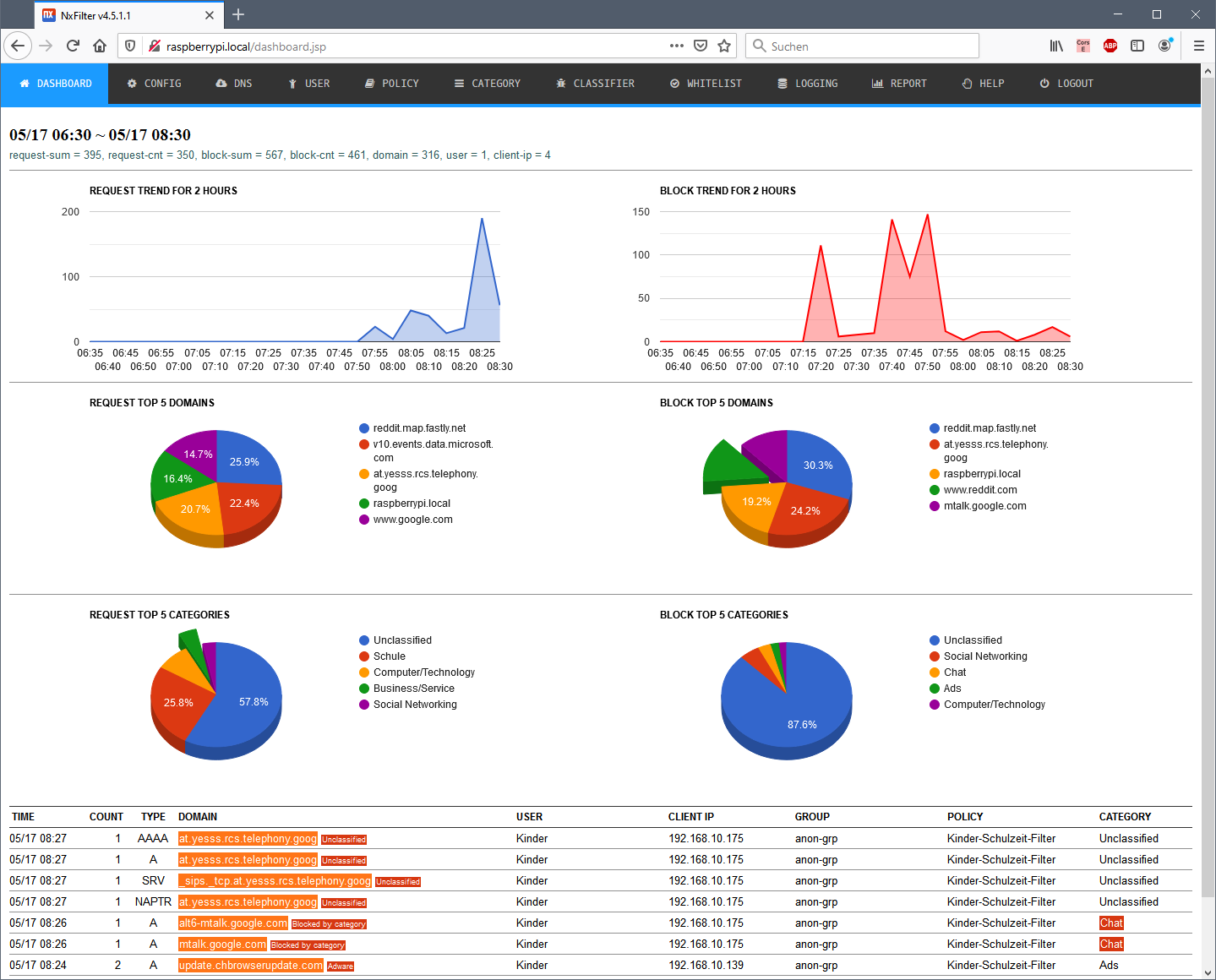Screen dimensions: 1216x980
Task: Click Chat legend in block categories
Action: click(947, 672)
